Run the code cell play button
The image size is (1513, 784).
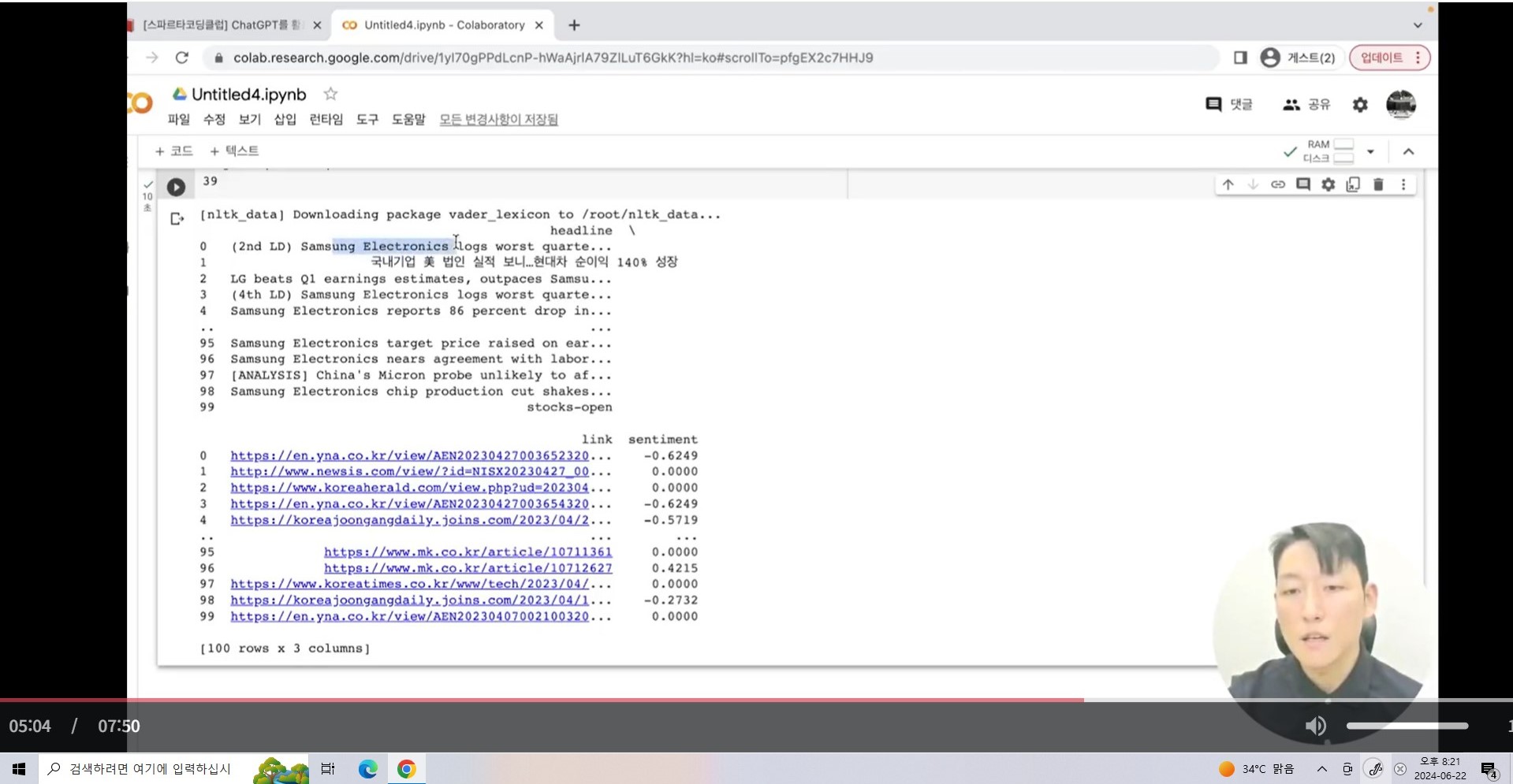pos(176,187)
